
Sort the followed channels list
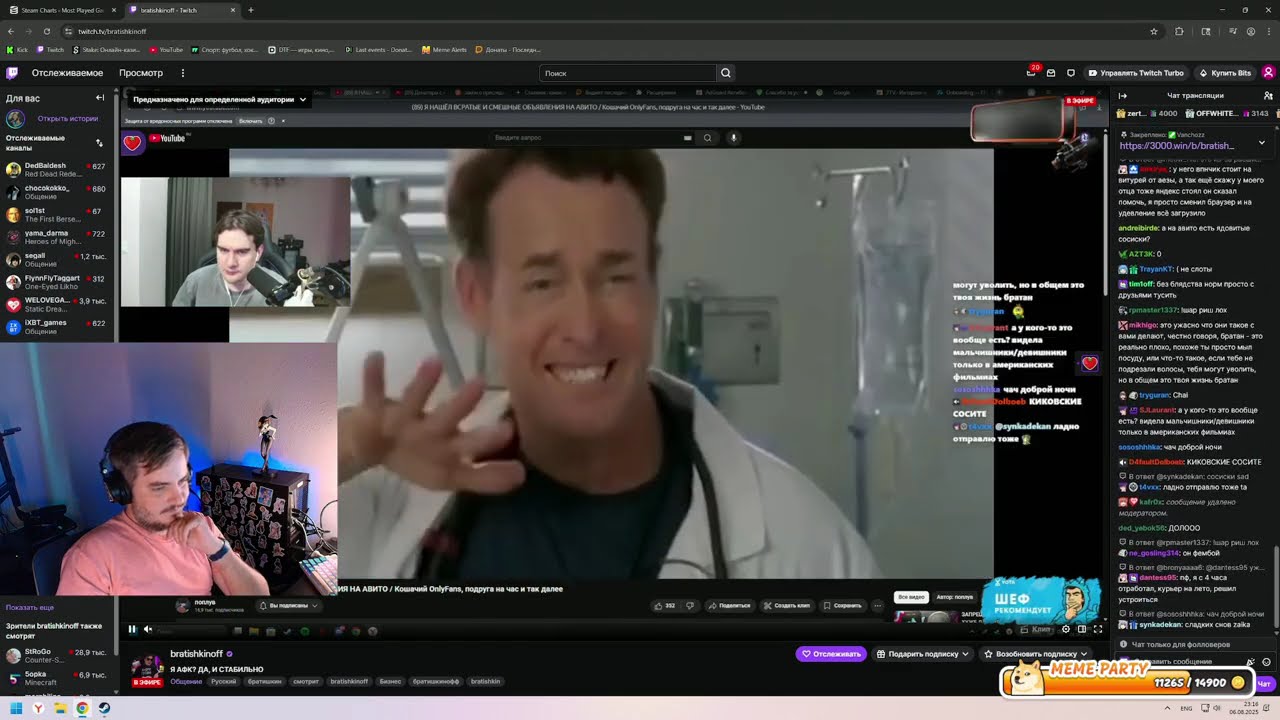click(x=99, y=142)
